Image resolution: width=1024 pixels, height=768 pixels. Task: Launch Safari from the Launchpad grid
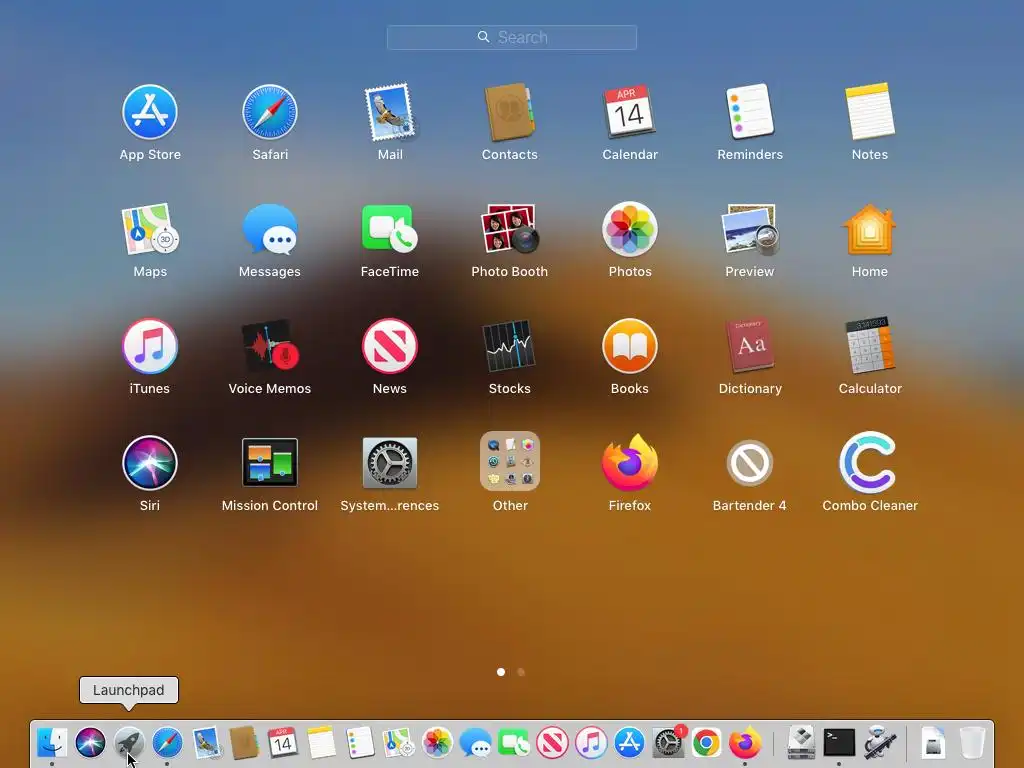(270, 112)
